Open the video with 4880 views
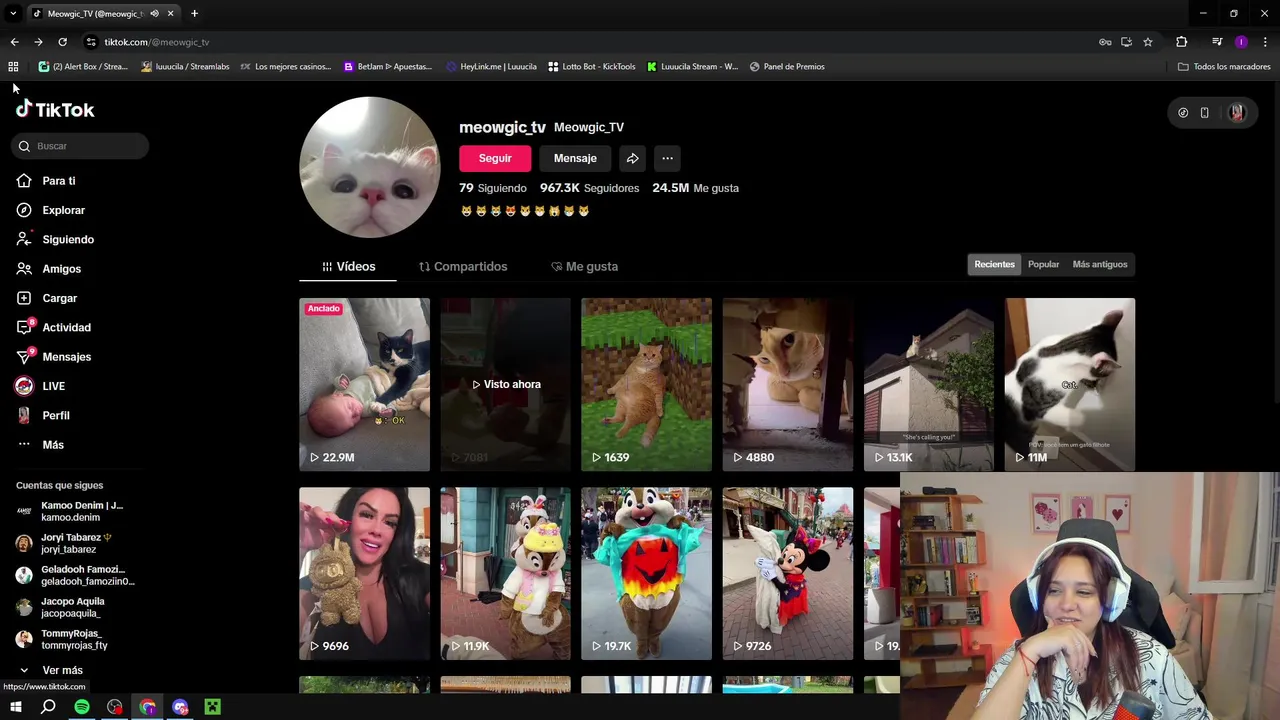This screenshot has height=720, width=1280. pyautogui.click(x=788, y=384)
